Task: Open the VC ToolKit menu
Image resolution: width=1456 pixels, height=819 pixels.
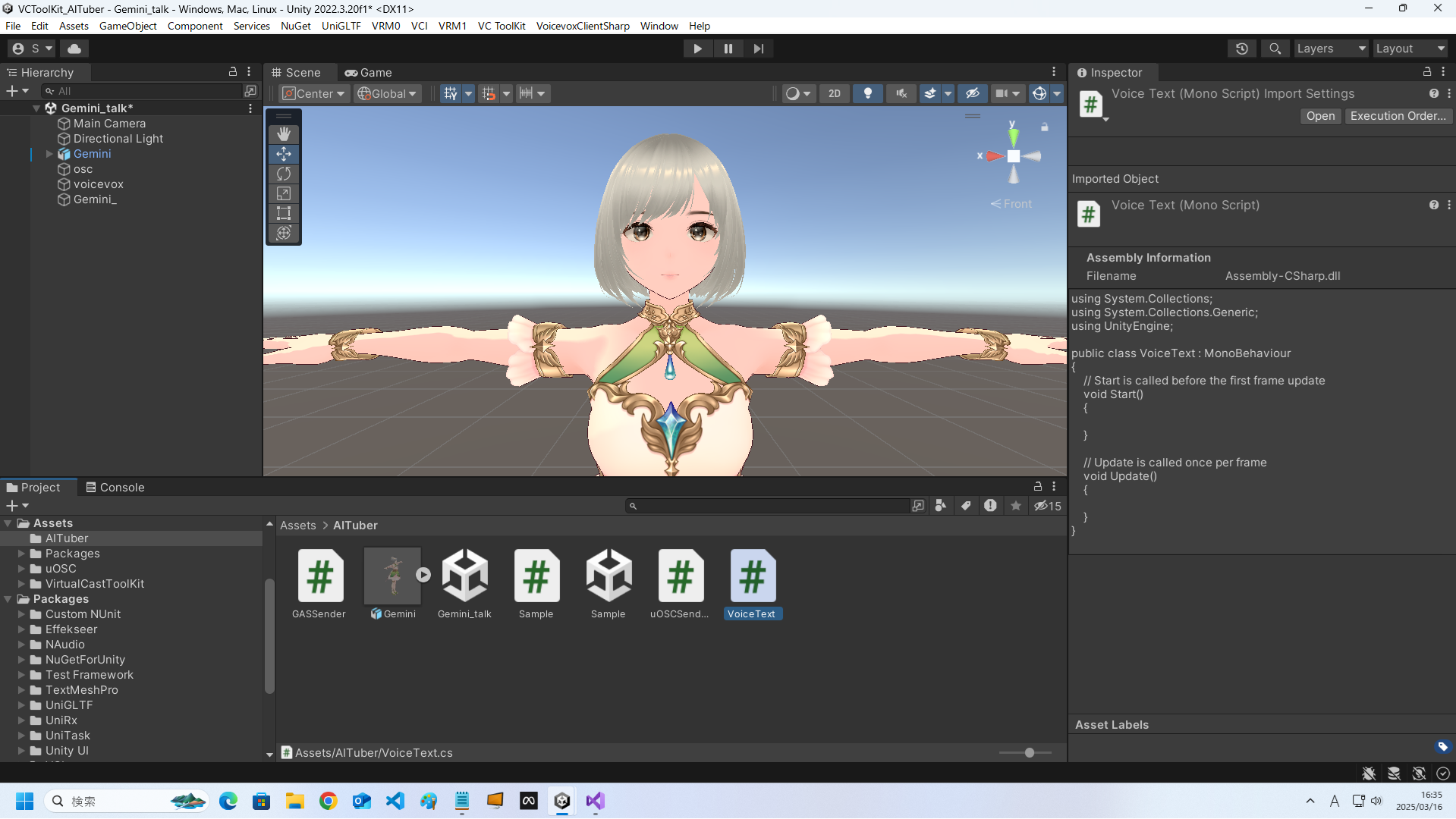Action: pyautogui.click(x=502, y=26)
